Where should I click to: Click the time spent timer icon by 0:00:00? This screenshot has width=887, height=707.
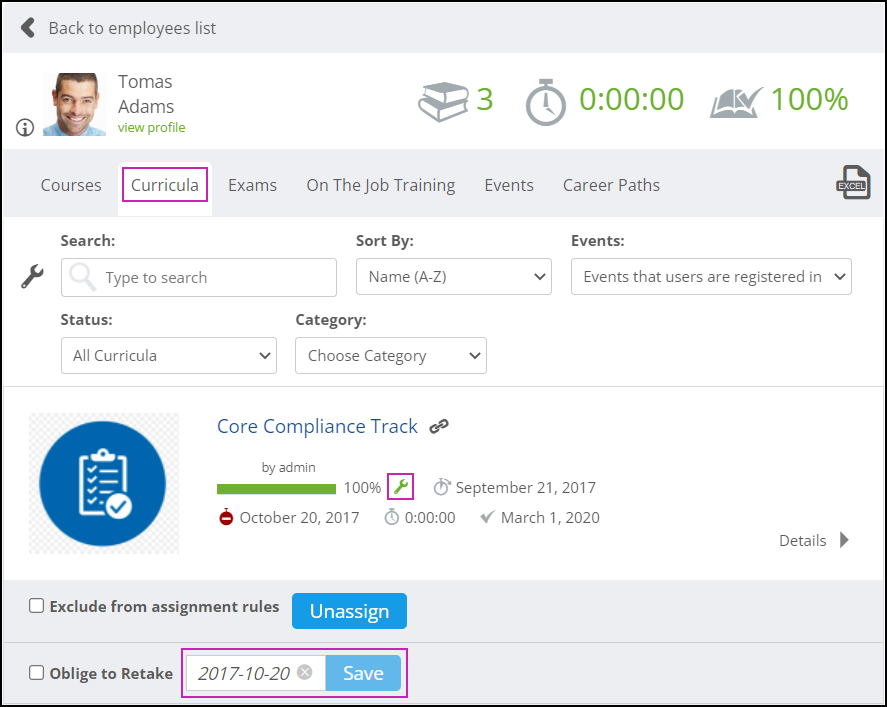(391, 517)
